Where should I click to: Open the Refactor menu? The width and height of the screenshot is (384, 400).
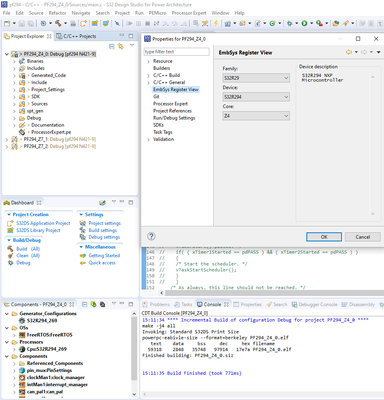(57, 13)
